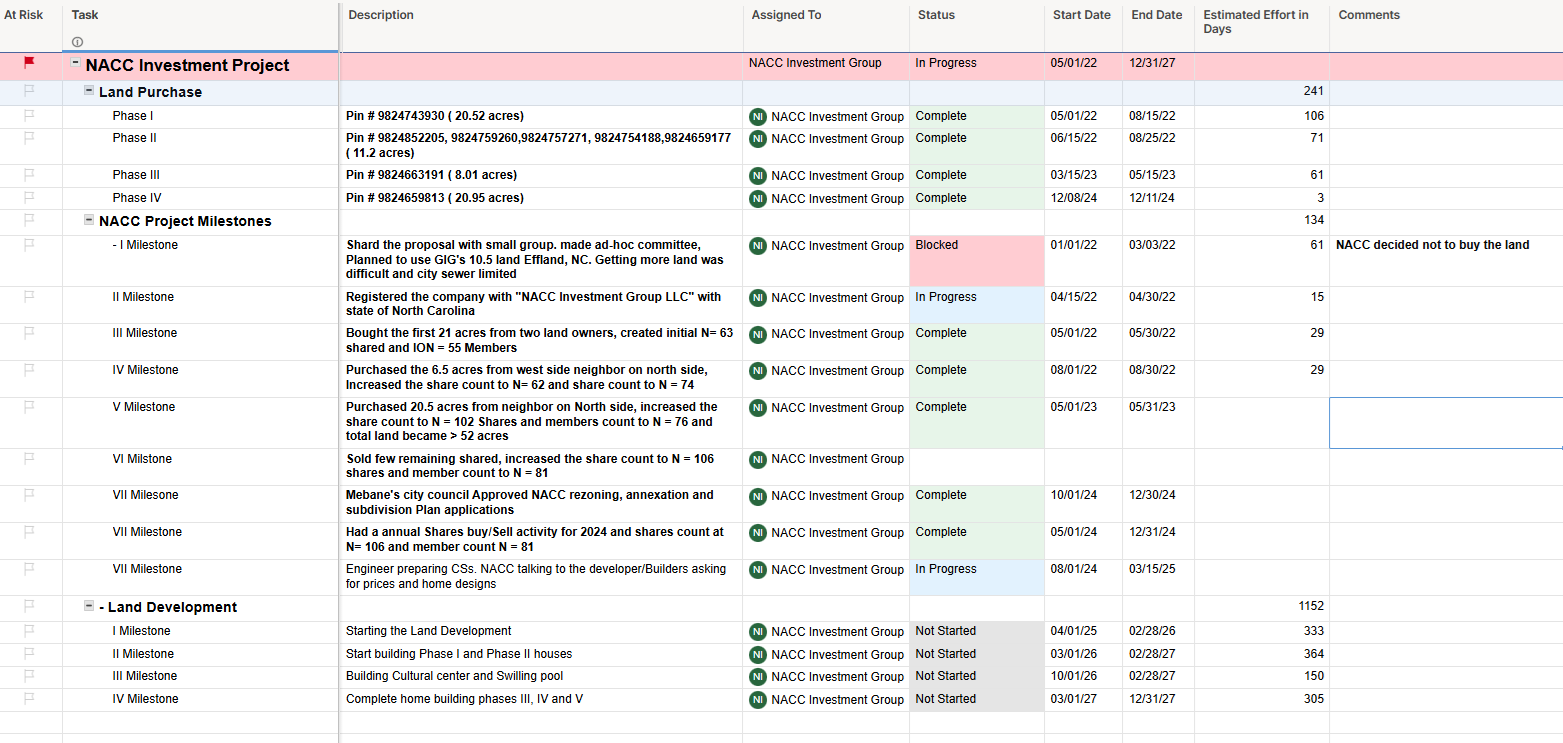The image size is (1563, 743).
Task: Click NI avatar in 'Engineer preparing CSs' row
Action: pos(758,570)
